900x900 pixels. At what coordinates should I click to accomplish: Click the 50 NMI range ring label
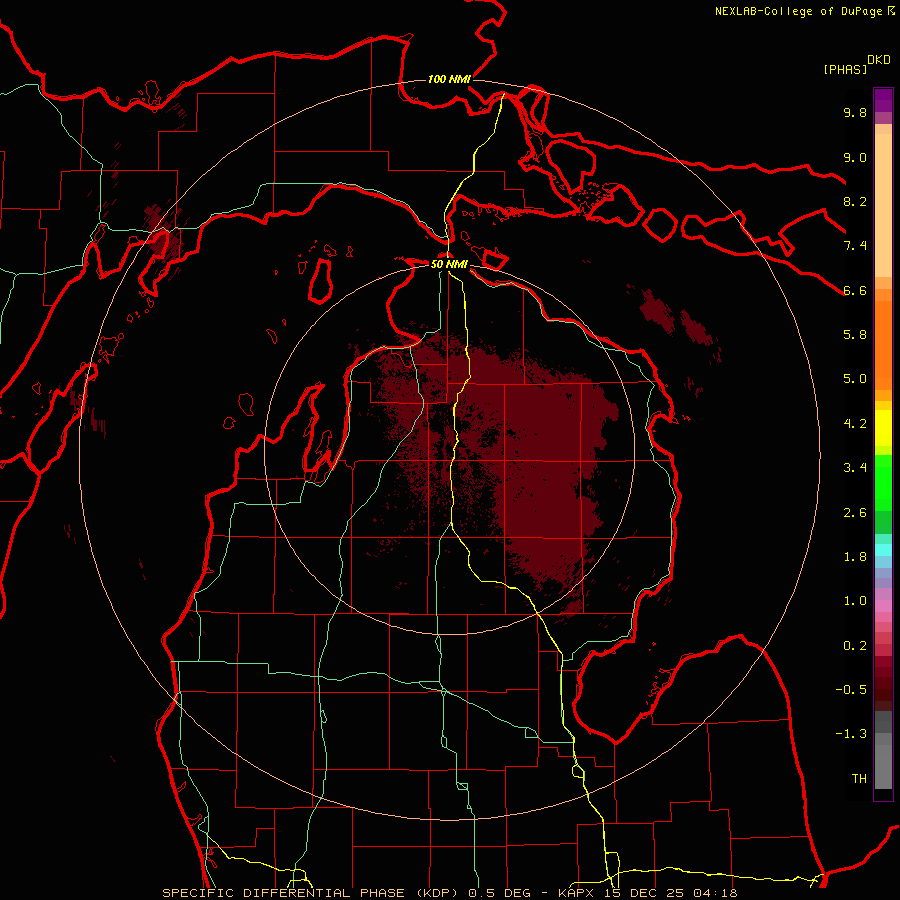pos(449,264)
